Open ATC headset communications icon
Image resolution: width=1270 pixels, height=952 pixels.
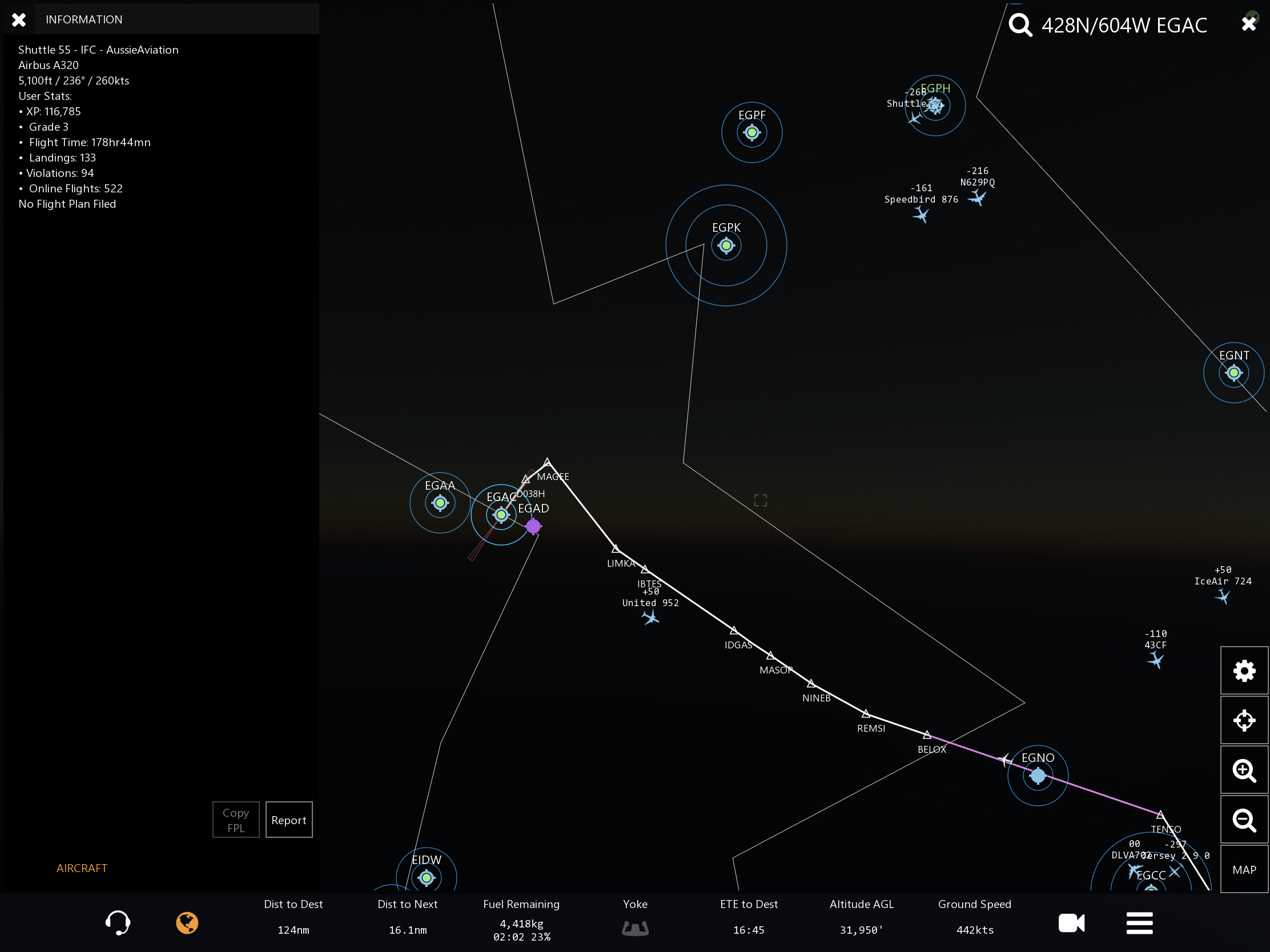[x=118, y=923]
